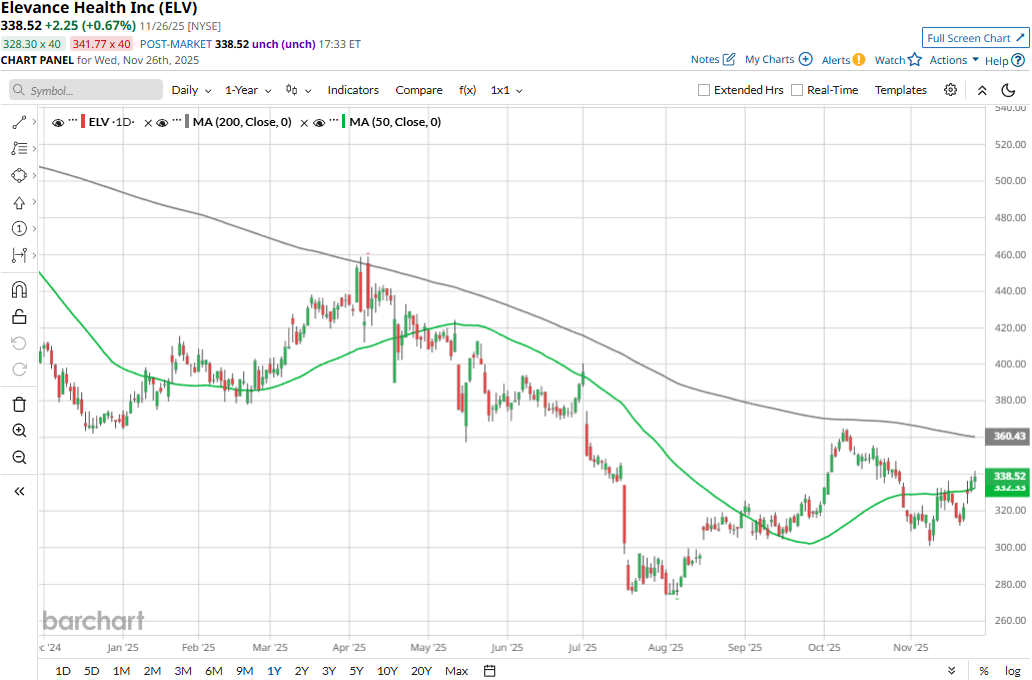This screenshot has height=680, width=1032.
Task: Open the candlestick chart type dropdown
Action: (x=298, y=90)
